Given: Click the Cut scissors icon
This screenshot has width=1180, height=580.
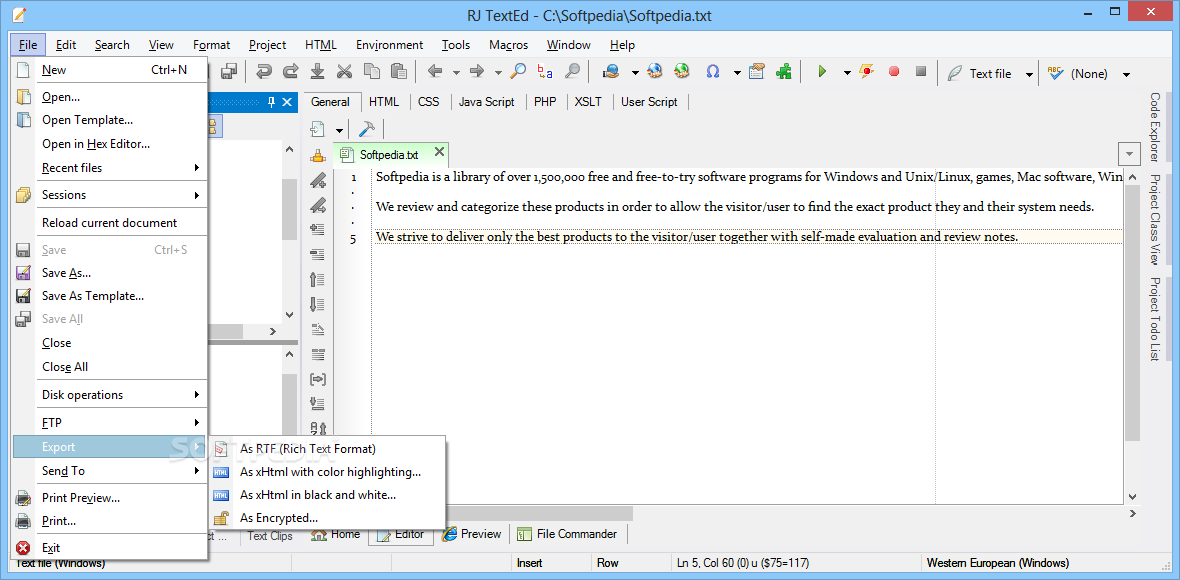Looking at the screenshot, I should [344, 72].
